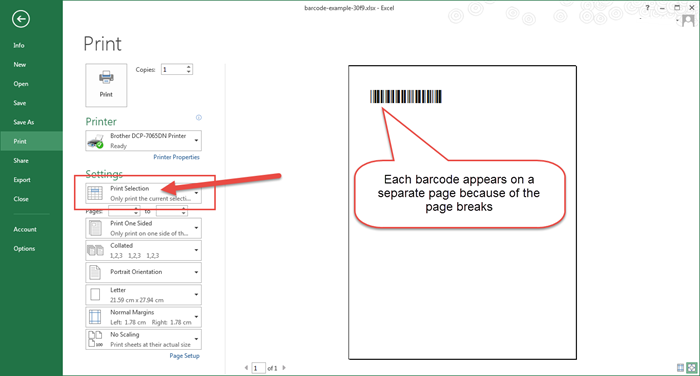
Task: Decrease Copies with the down spinner
Action: click(189, 72)
